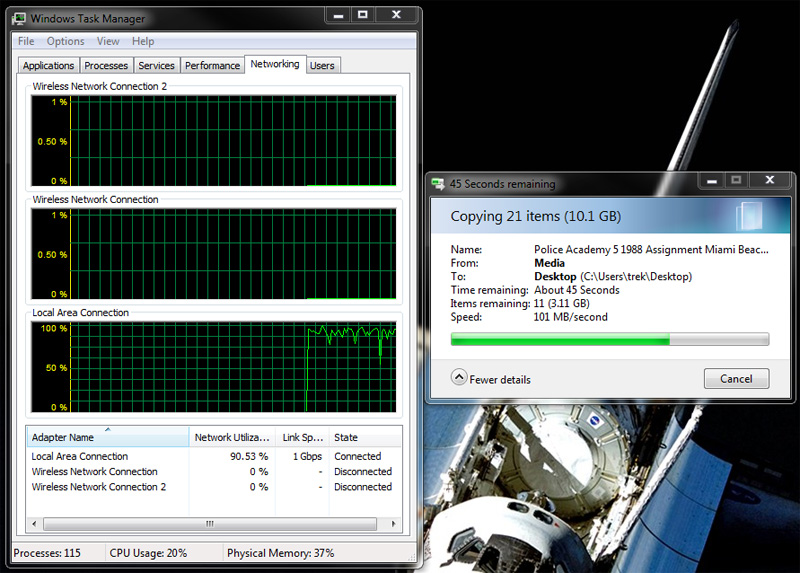Click the green copy progress bar
Screen dimensions: 800x573
coord(610,339)
